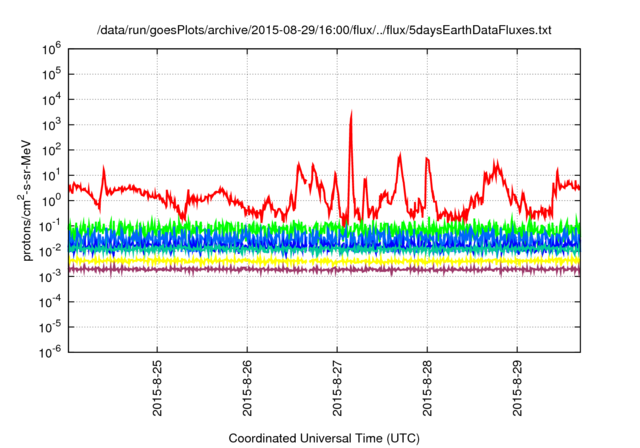Click the y-axis label 10^5
The height and width of the screenshot is (448, 640).
[x=51, y=75]
